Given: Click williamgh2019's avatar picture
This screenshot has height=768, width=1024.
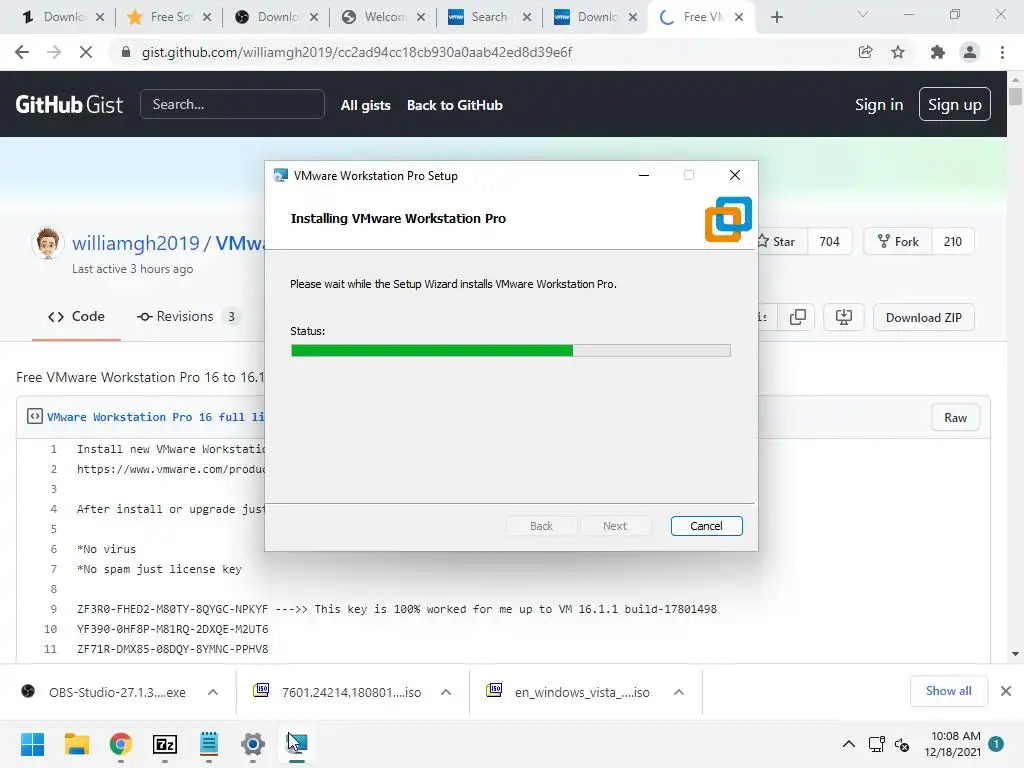Looking at the screenshot, I should point(47,243).
